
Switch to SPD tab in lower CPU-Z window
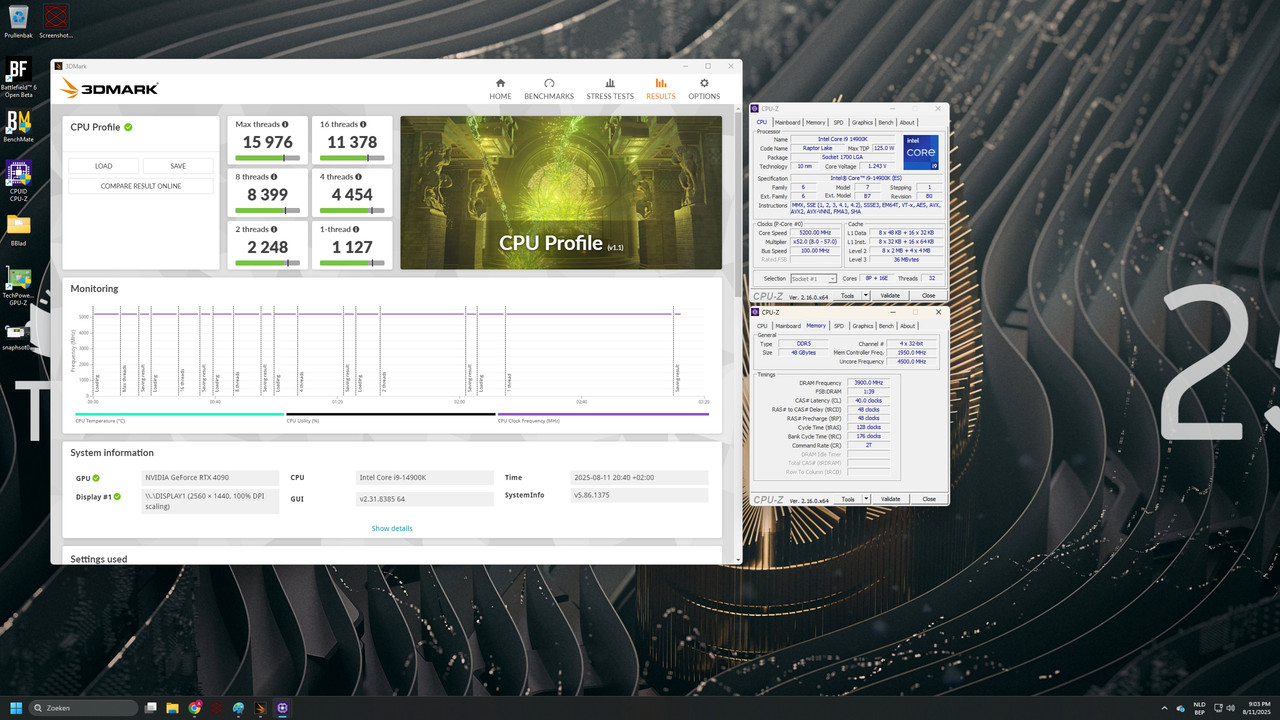pyautogui.click(x=838, y=326)
